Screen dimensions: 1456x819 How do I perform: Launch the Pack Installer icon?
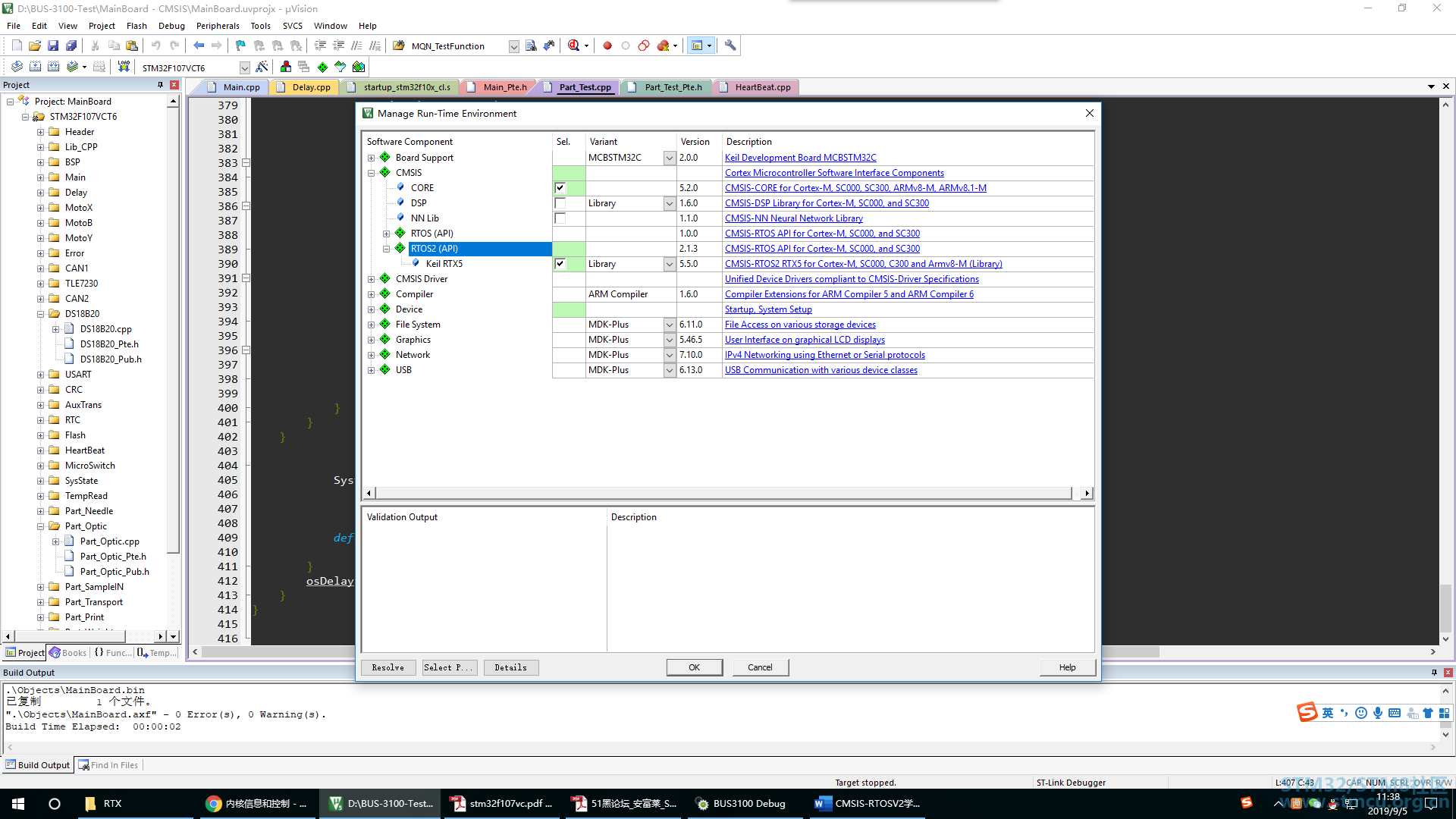tap(359, 67)
